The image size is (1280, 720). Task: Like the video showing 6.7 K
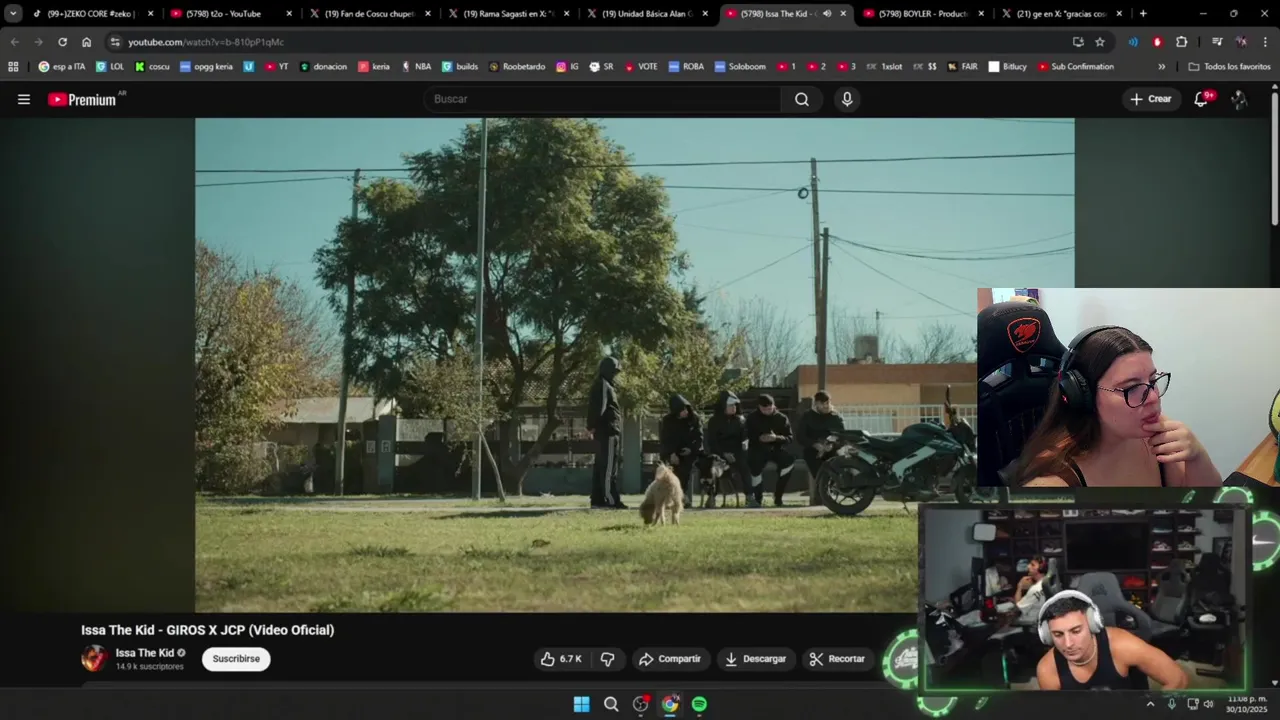(561, 659)
